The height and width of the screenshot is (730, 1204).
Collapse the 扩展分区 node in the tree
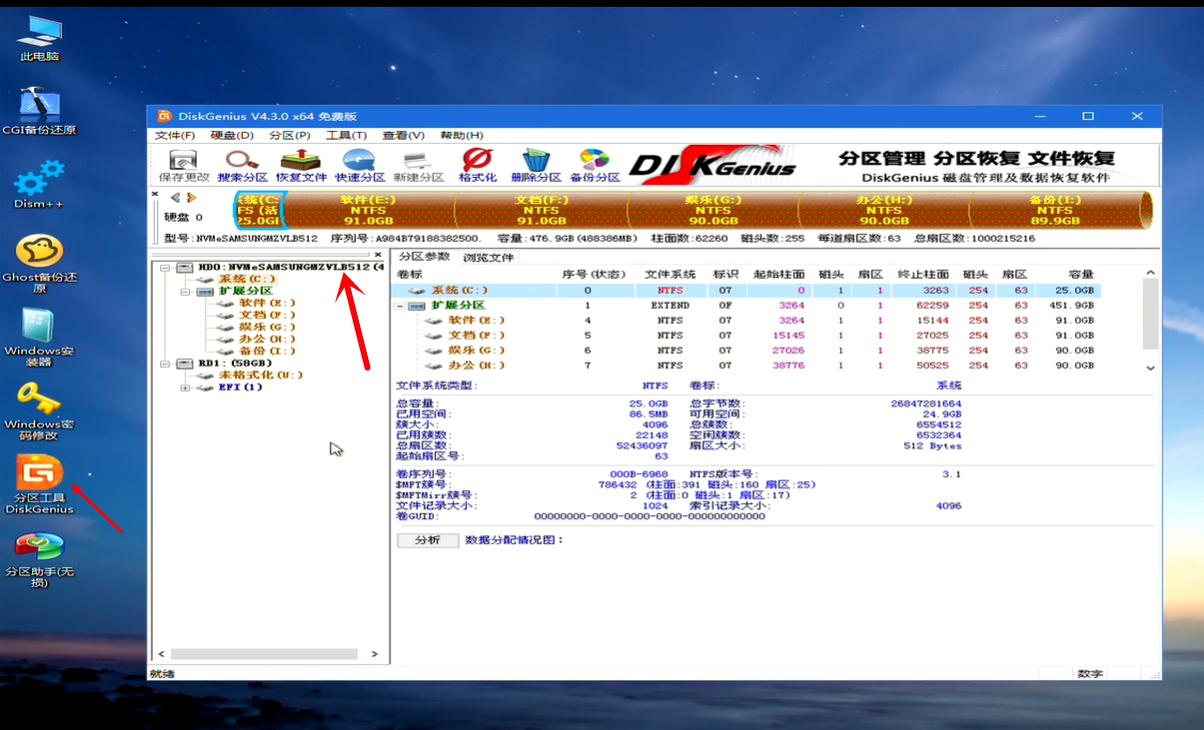(x=184, y=292)
